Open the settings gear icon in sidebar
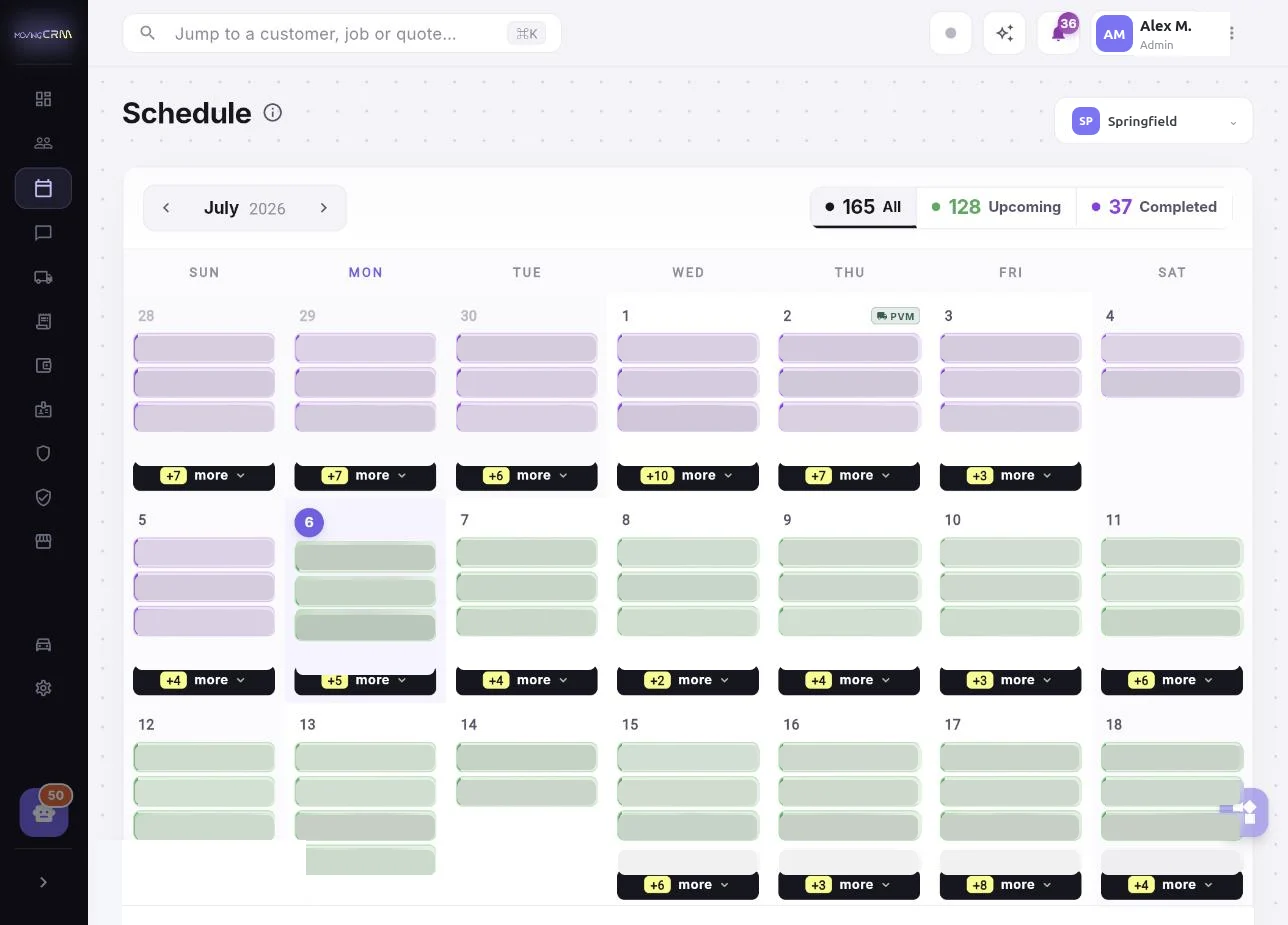Screen dimensions: 1288x925 point(43,688)
